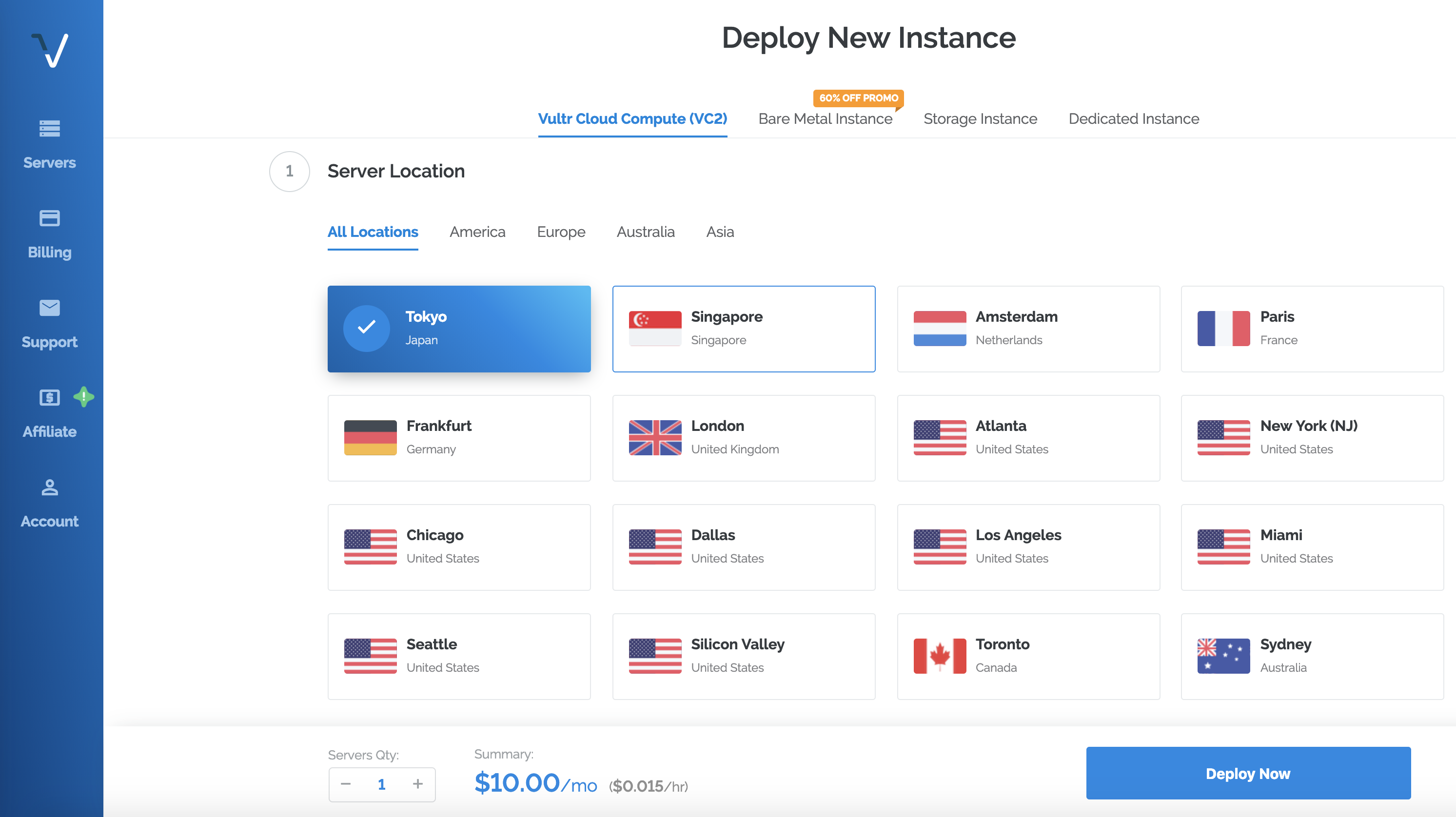Screen dimensions: 1456x817
Task: Click the Toronto city name
Action: click(x=1002, y=643)
